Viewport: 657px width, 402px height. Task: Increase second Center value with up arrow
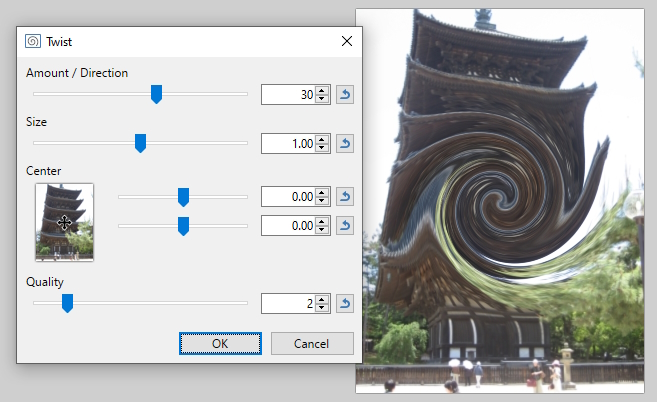tap(322, 222)
